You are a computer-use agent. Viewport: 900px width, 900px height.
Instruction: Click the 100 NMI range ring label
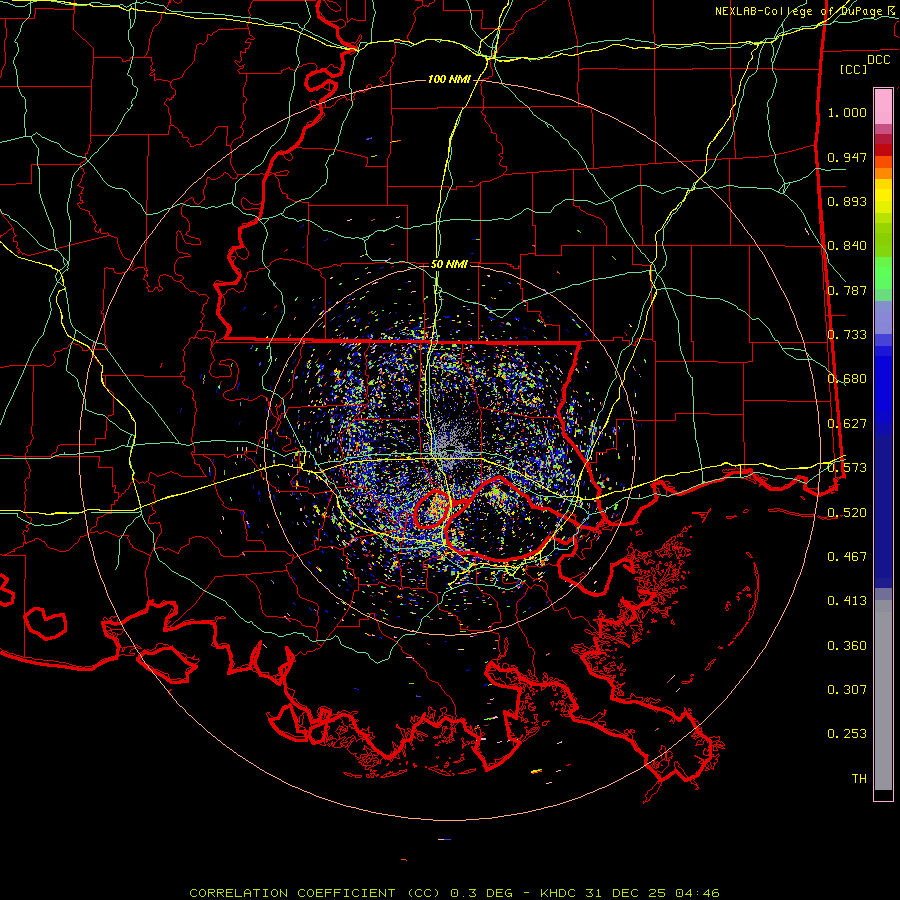449,79
